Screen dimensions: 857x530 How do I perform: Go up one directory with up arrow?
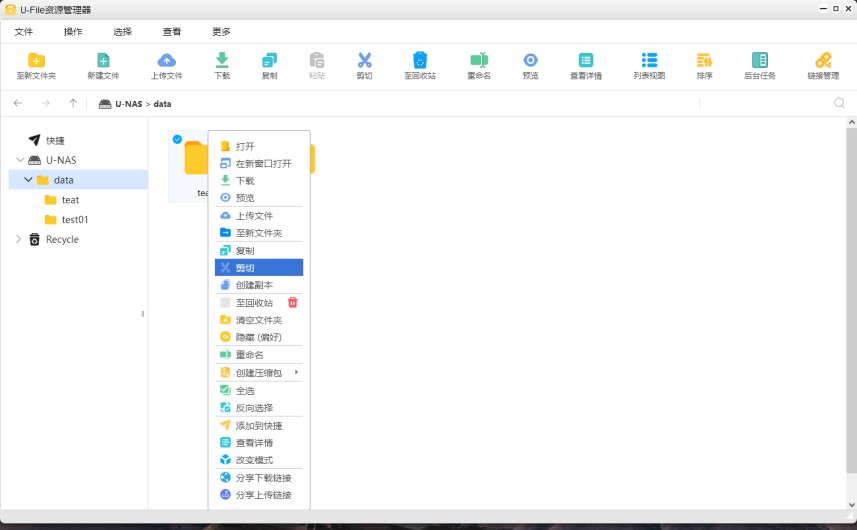(x=73, y=103)
